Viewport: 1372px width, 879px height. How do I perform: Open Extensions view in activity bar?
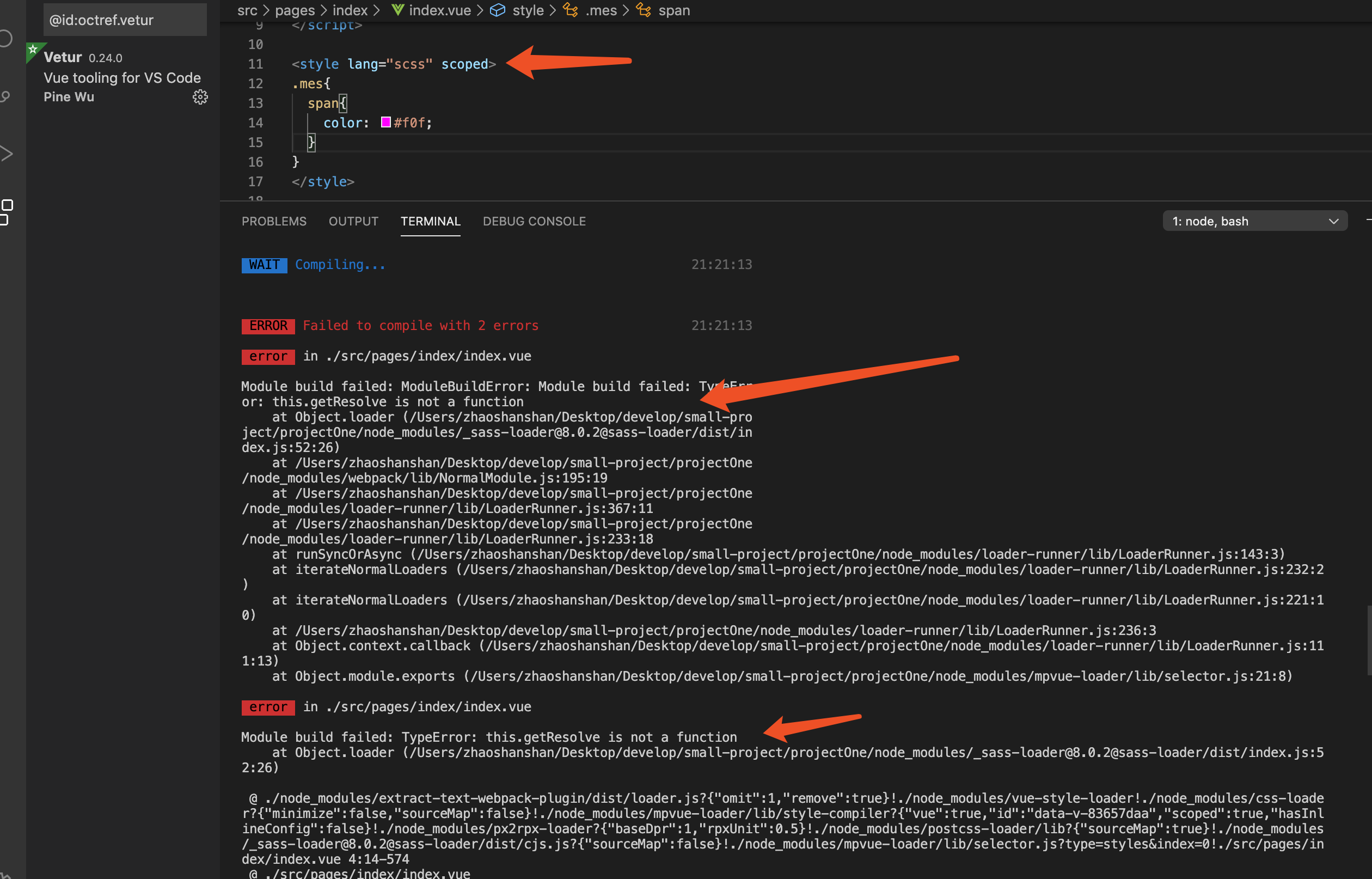[5, 212]
